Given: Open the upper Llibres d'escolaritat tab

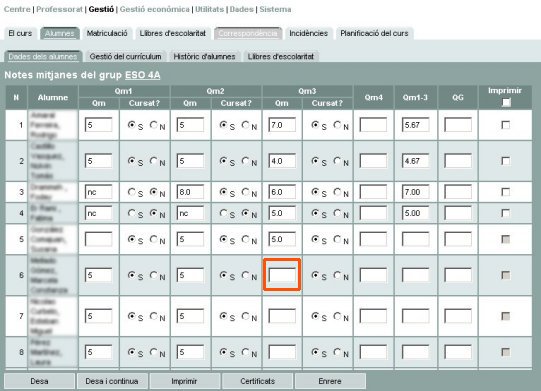Looking at the screenshot, I should [x=173, y=33].
